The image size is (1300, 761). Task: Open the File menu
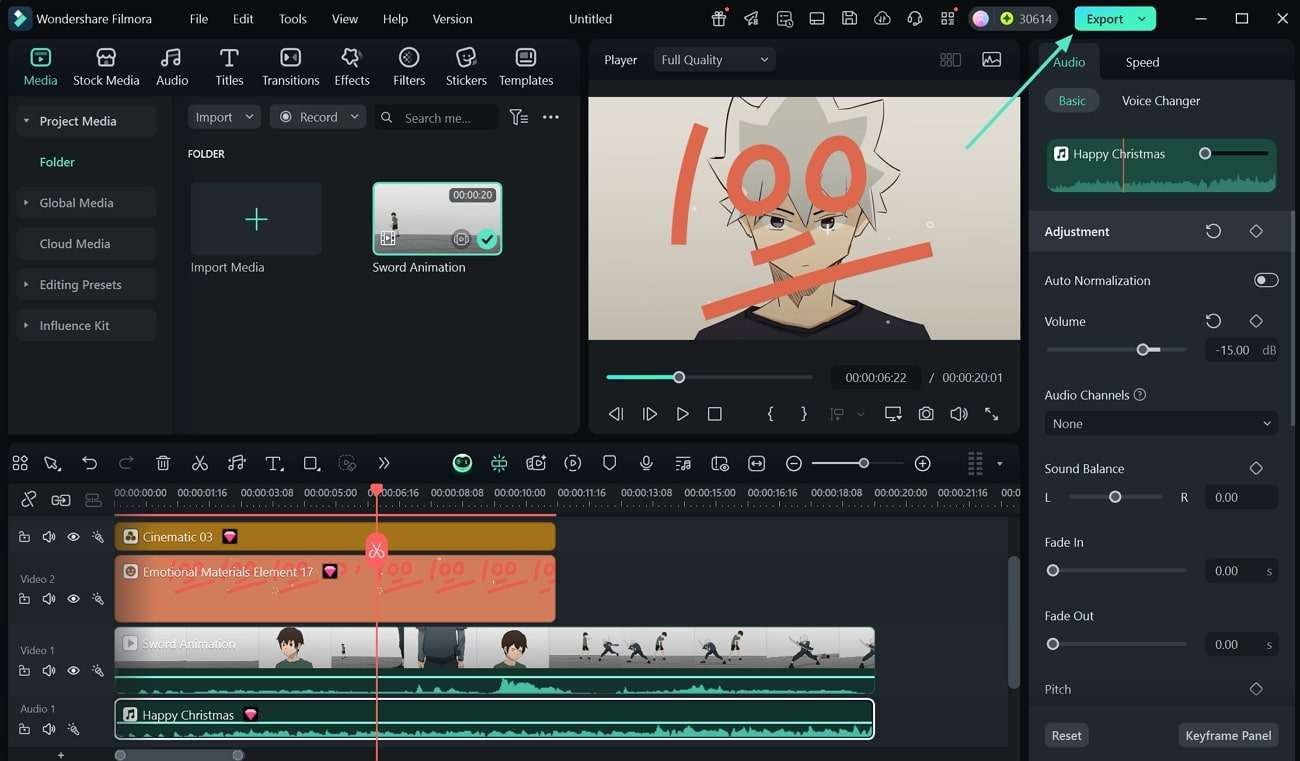point(199,19)
